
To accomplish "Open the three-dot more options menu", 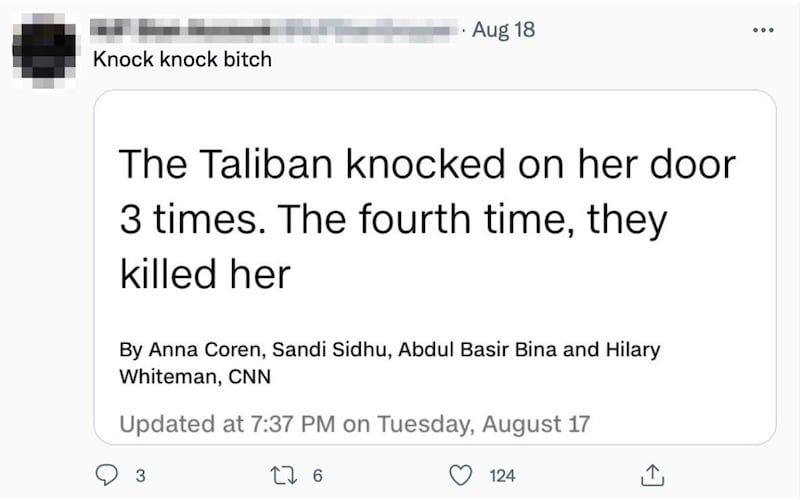I will 763,29.
